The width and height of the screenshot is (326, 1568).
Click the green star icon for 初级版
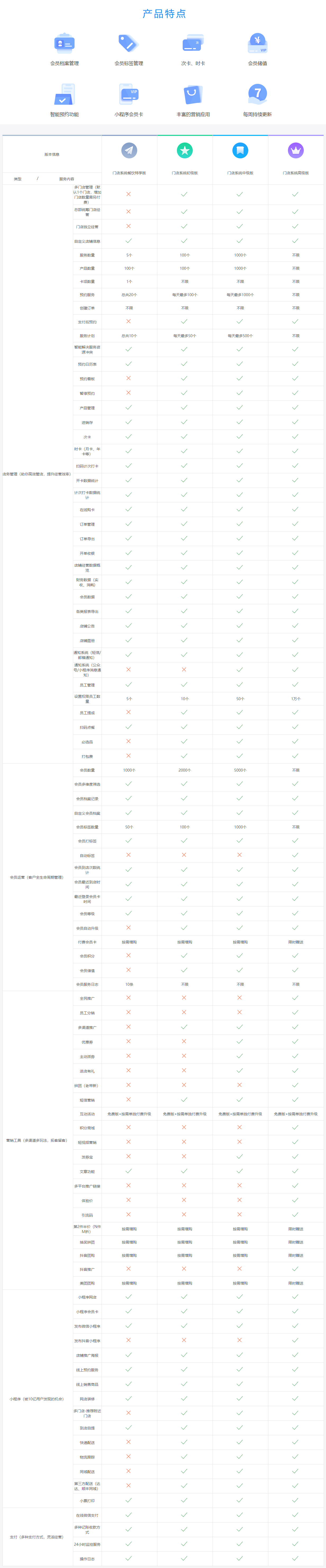pos(184,150)
